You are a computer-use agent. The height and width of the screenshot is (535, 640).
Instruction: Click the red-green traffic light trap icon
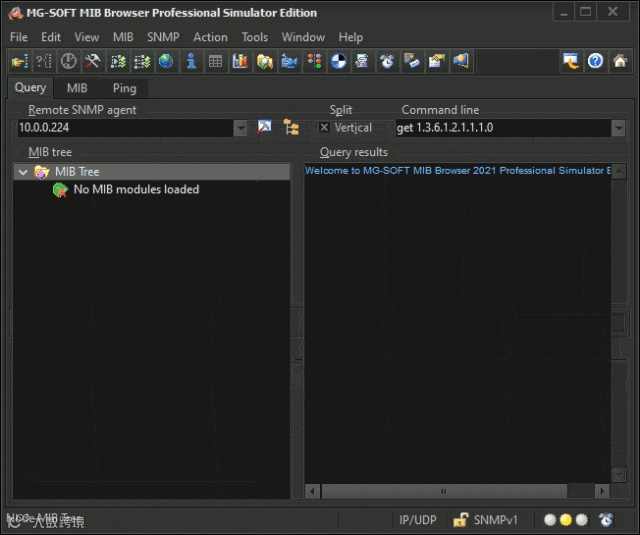tap(314, 61)
